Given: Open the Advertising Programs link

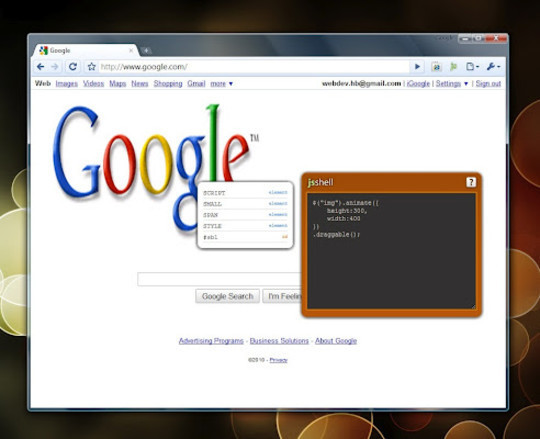Looking at the screenshot, I should (211, 341).
